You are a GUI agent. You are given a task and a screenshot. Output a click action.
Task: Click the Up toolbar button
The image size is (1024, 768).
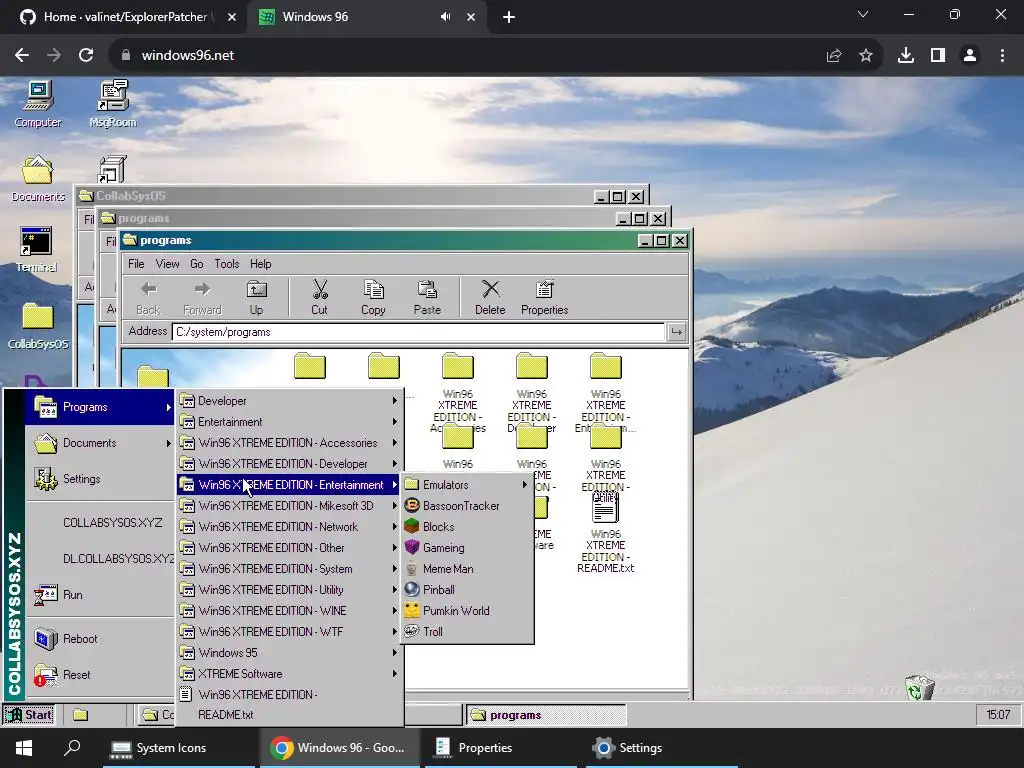pyautogui.click(x=256, y=297)
